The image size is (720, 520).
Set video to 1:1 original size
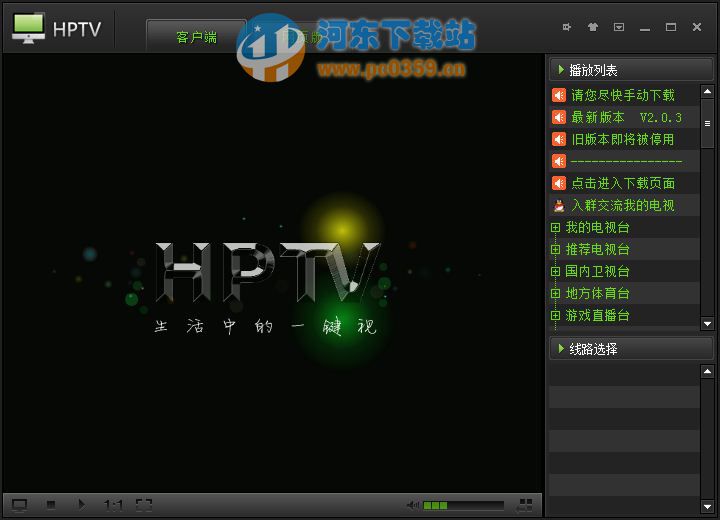tap(113, 506)
